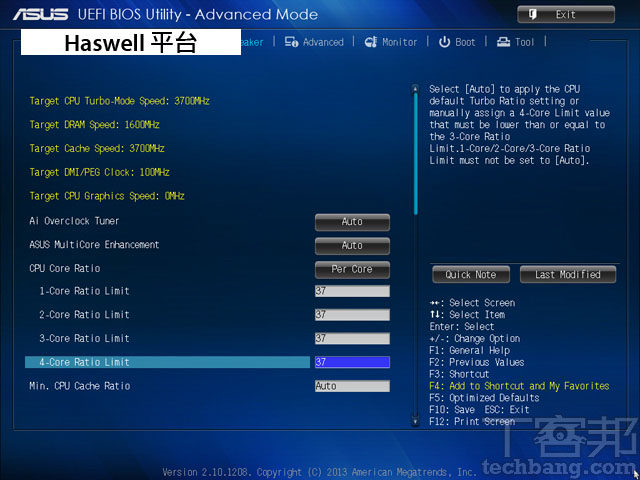Click the settings list scrollbar thumb
Image resolution: width=640 pixels, height=480 pixels.
click(416, 153)
